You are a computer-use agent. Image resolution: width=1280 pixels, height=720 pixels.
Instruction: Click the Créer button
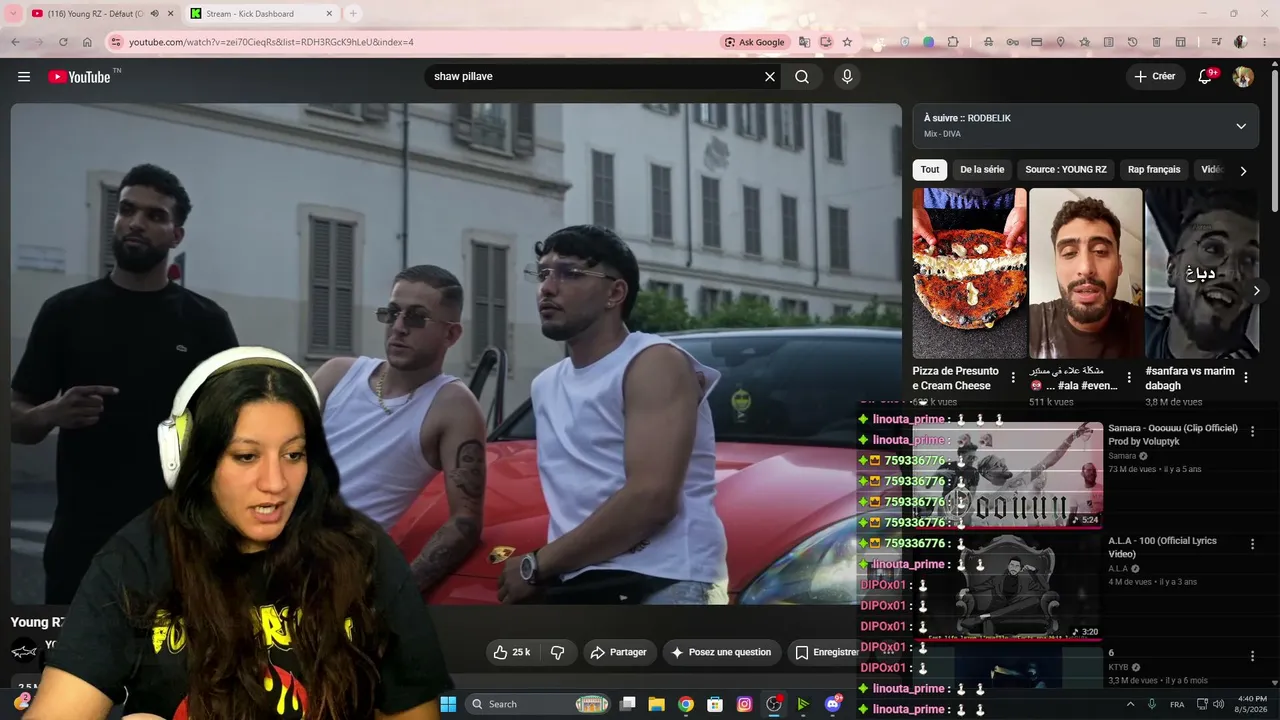(x=1156, y=77)
